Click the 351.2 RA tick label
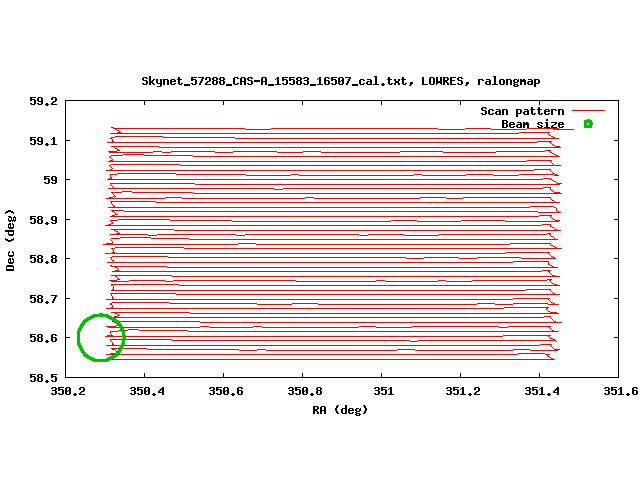The width and height of the screenshot is (640, 480). pyautogui.click(x=463, y=391)
